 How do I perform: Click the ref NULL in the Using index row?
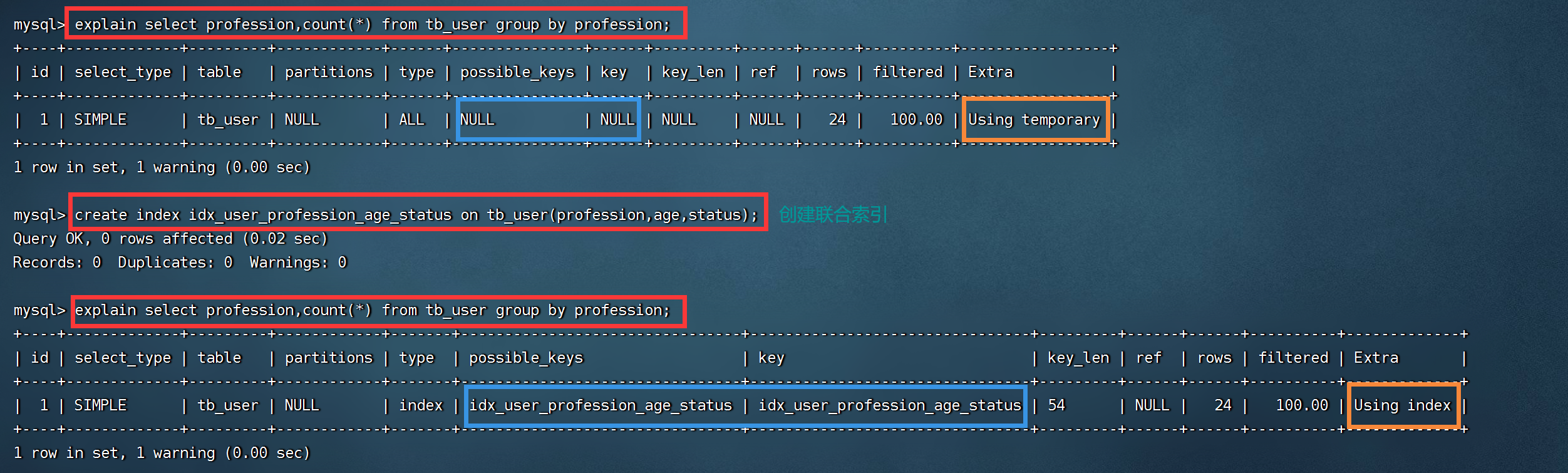pos(1152,405)
